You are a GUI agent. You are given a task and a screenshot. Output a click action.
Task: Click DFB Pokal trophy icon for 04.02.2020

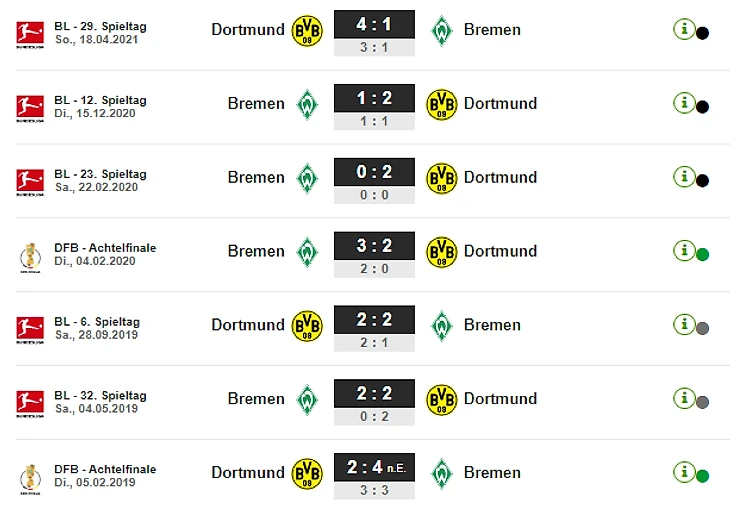coord(30,257)
